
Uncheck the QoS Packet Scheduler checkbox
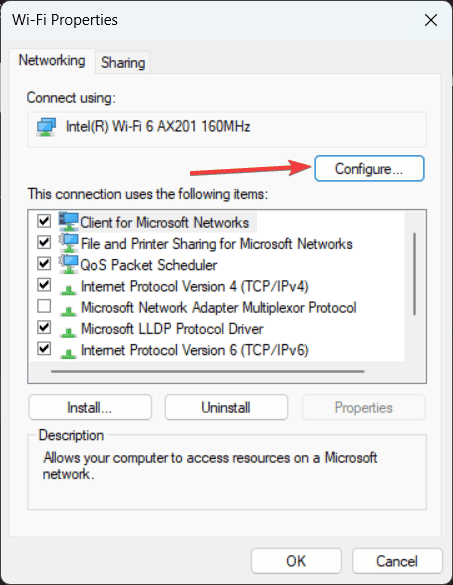coord(44,263)
